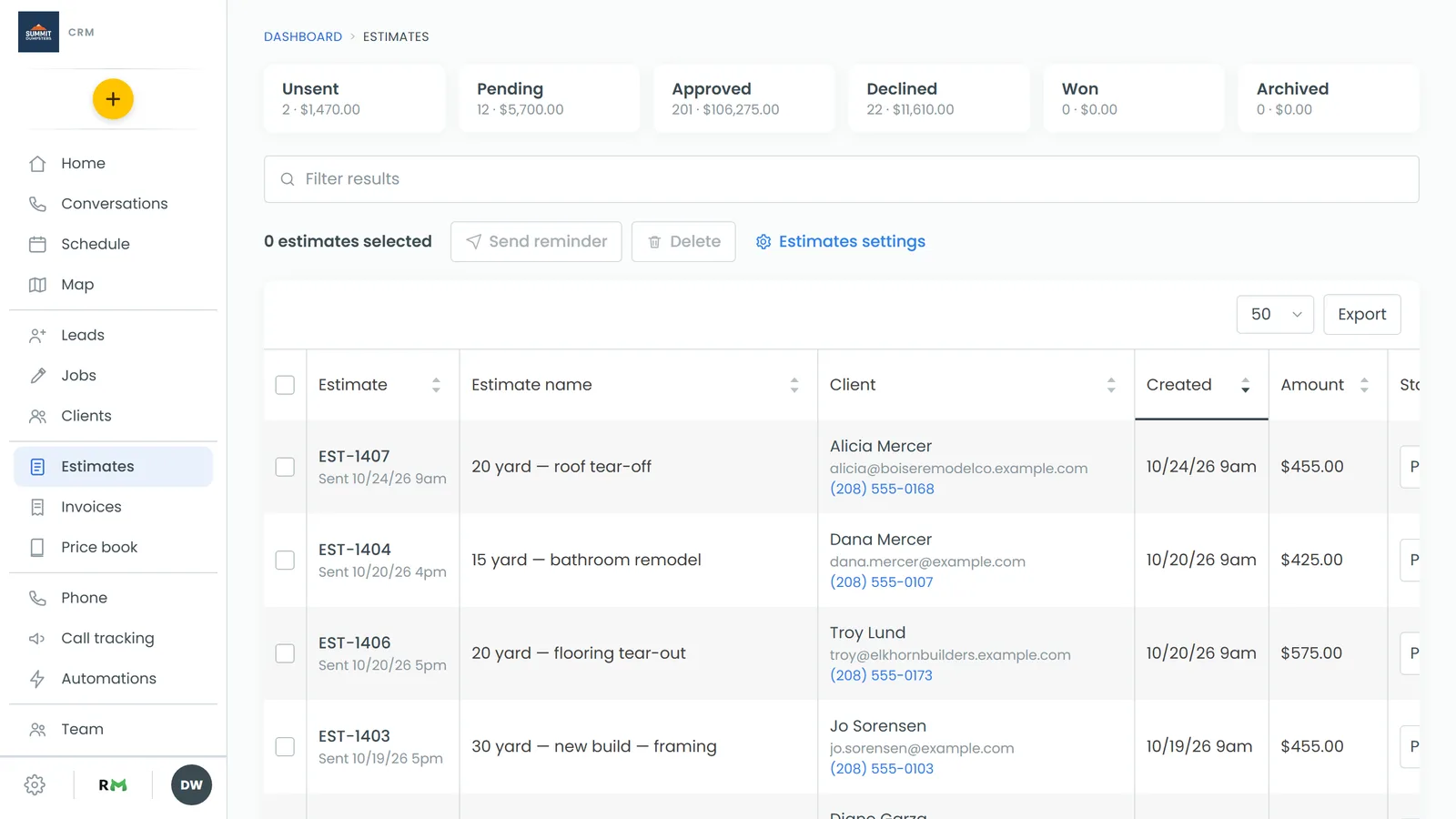Call Alicia Mercer's number (208) 555-0168

(x=882, y=489)
